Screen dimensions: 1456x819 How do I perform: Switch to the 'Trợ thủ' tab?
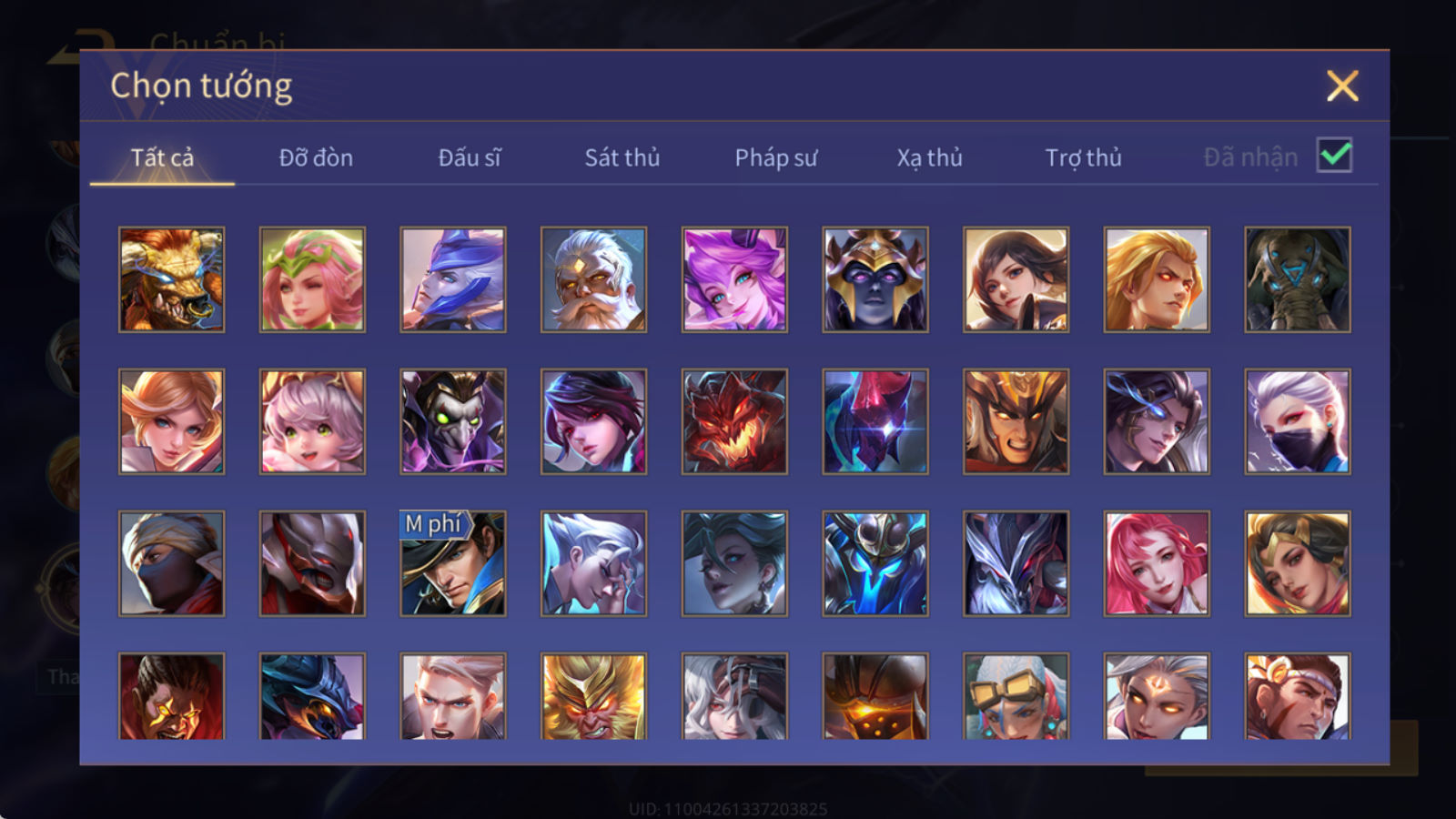click(x=1083, y=157)
